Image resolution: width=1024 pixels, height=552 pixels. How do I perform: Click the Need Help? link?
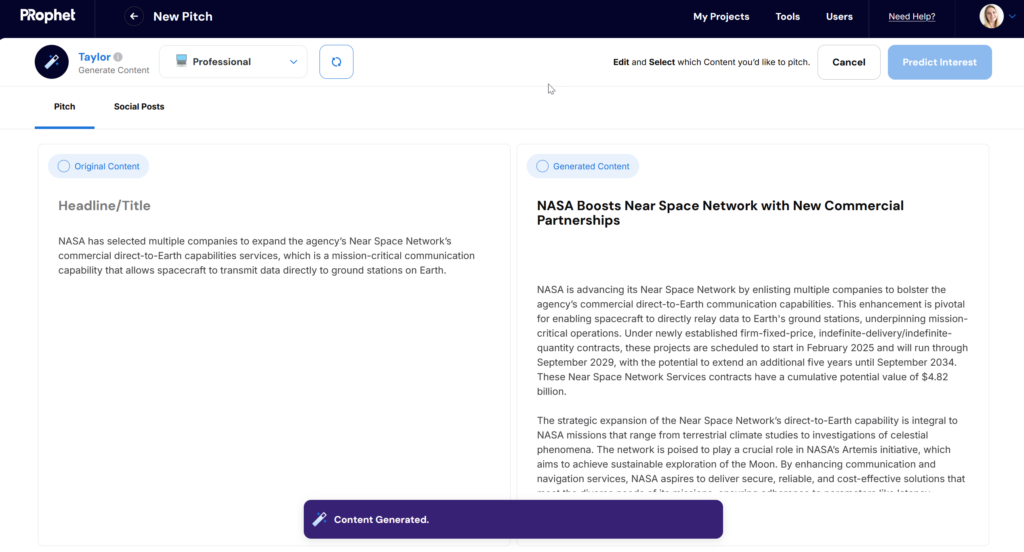(912, 16)
